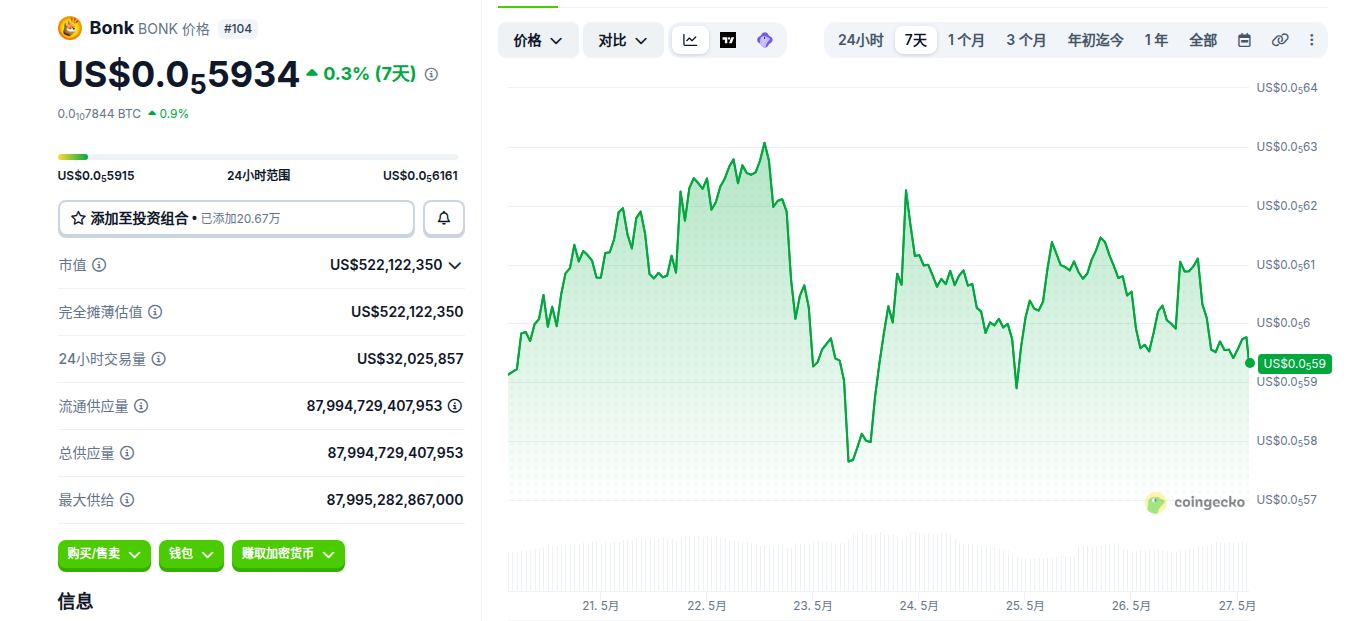Click the purple diamond chart icon
The image size is (1360, 621).
765,40
